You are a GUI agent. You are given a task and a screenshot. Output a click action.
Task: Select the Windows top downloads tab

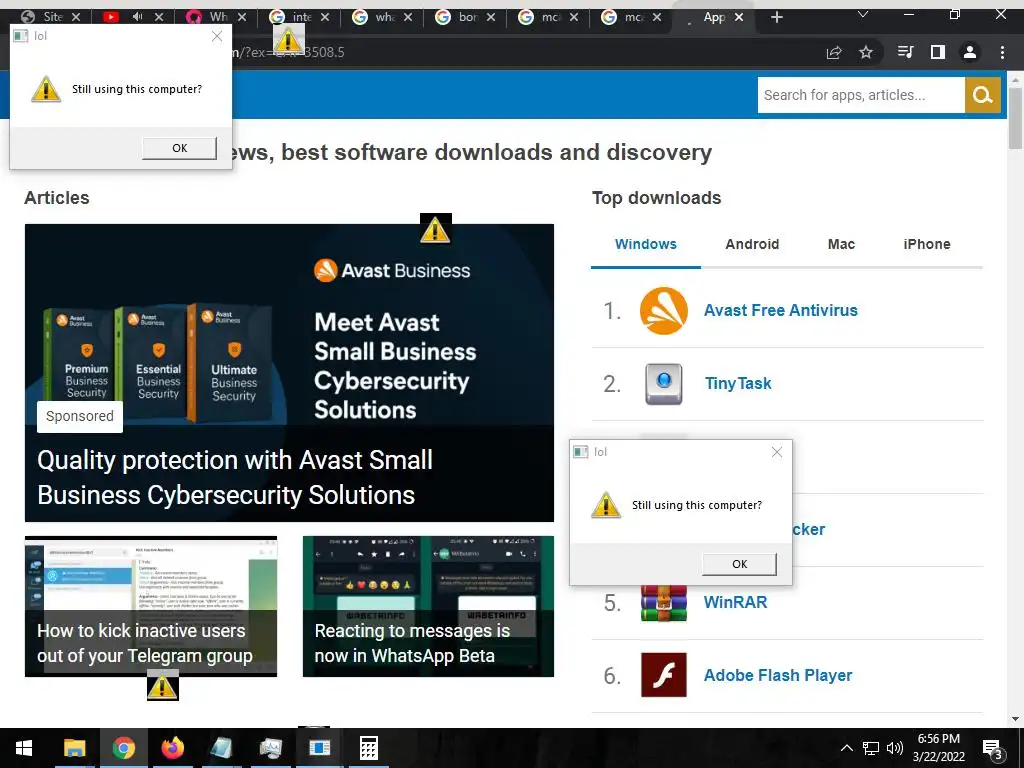click(x=645, y=244)
